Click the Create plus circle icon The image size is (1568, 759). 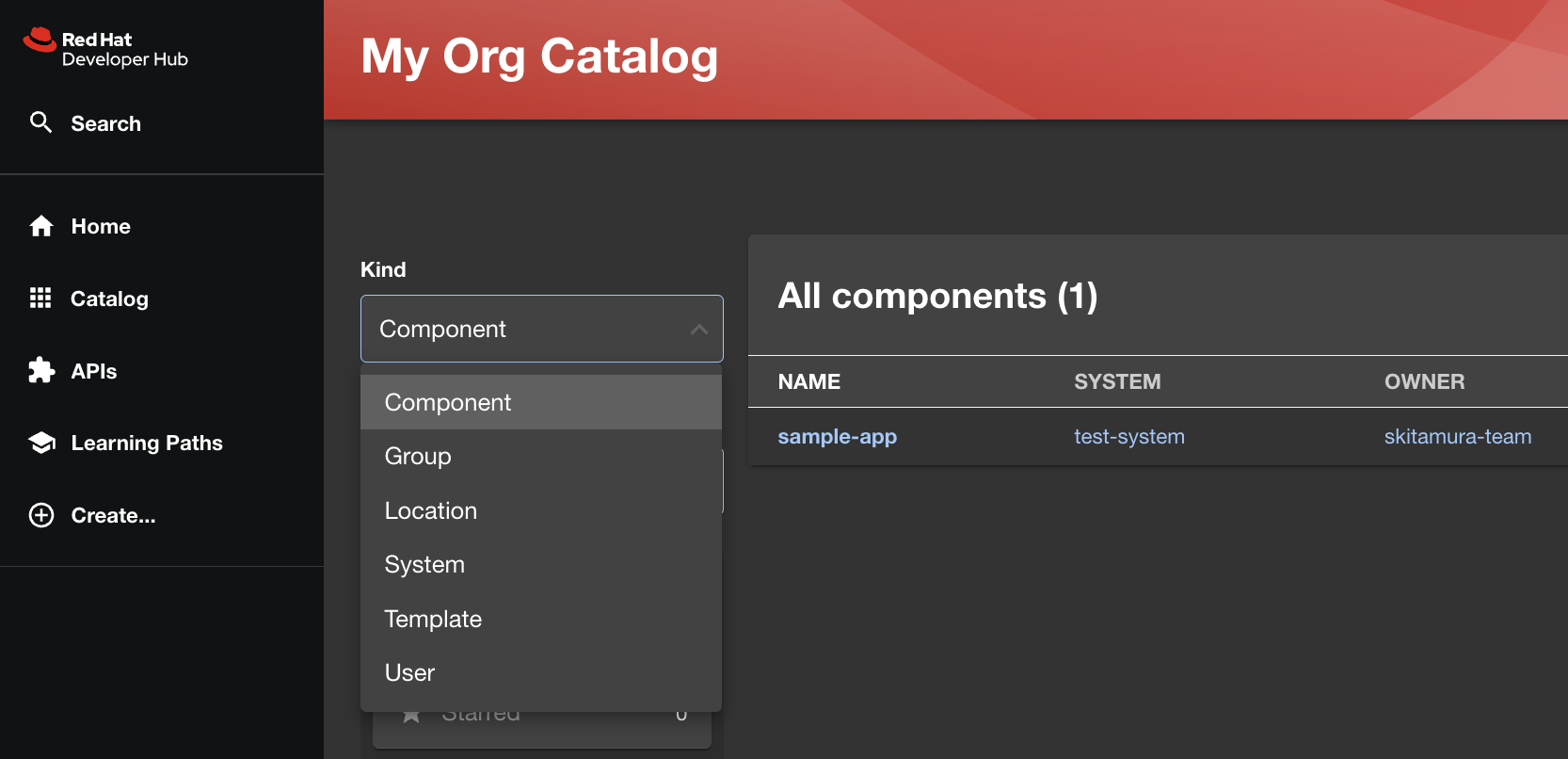click(40, 515)
